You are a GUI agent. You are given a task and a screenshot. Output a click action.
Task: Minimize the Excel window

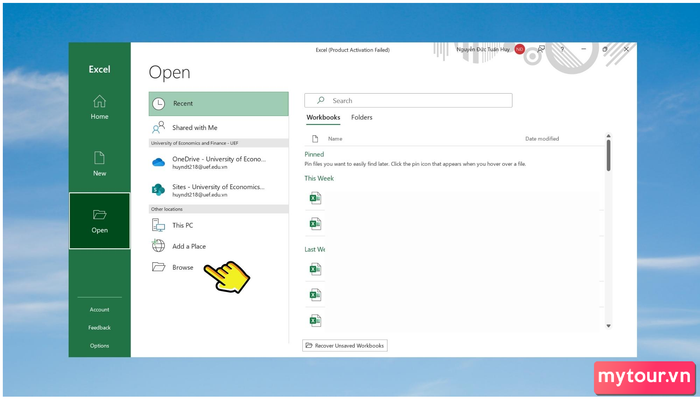coord(583,49)
